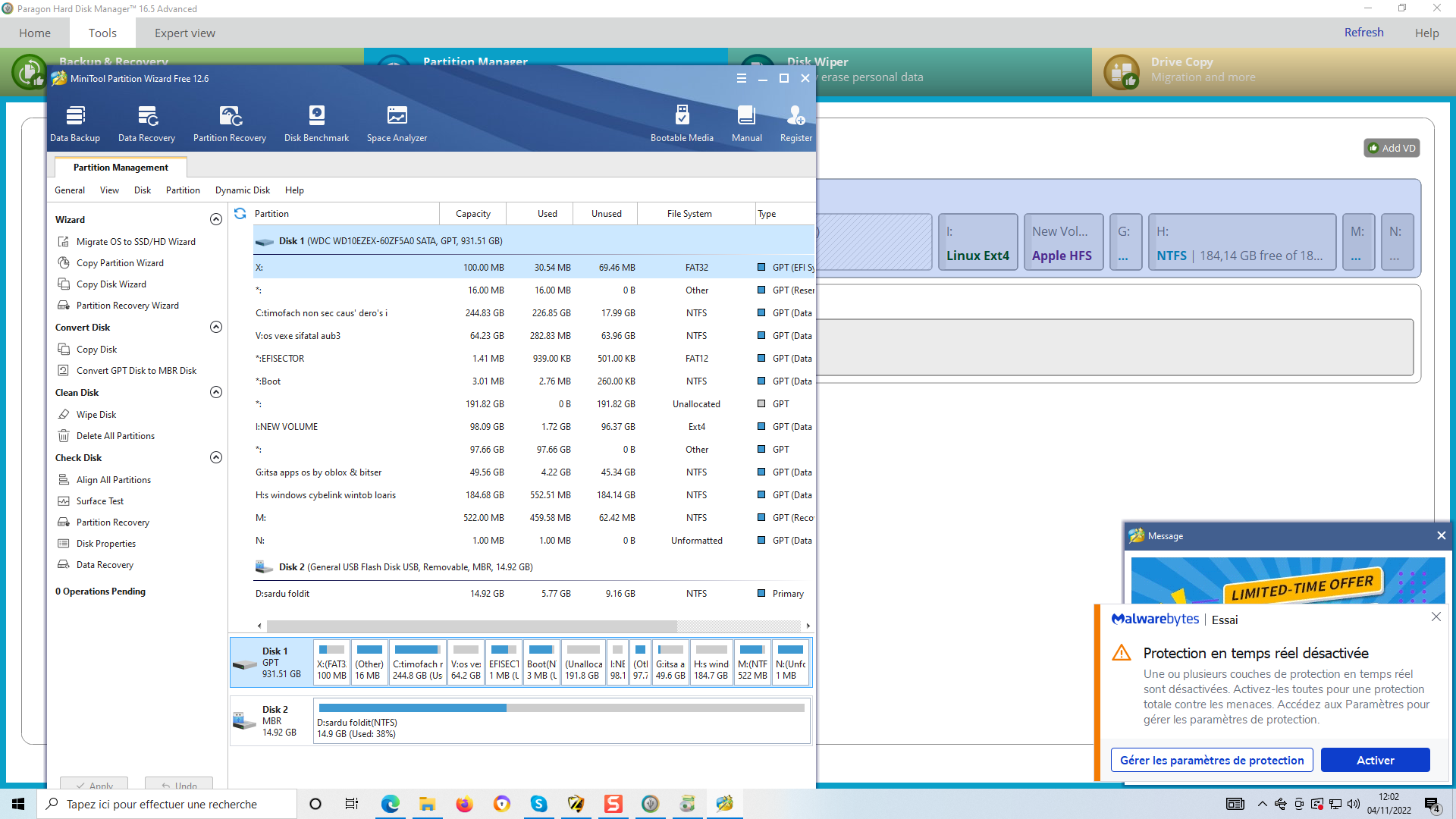Screen dimensions: 1456x819
Task: Open Microsoft Edge from taskbar
Action: (391, 804)
